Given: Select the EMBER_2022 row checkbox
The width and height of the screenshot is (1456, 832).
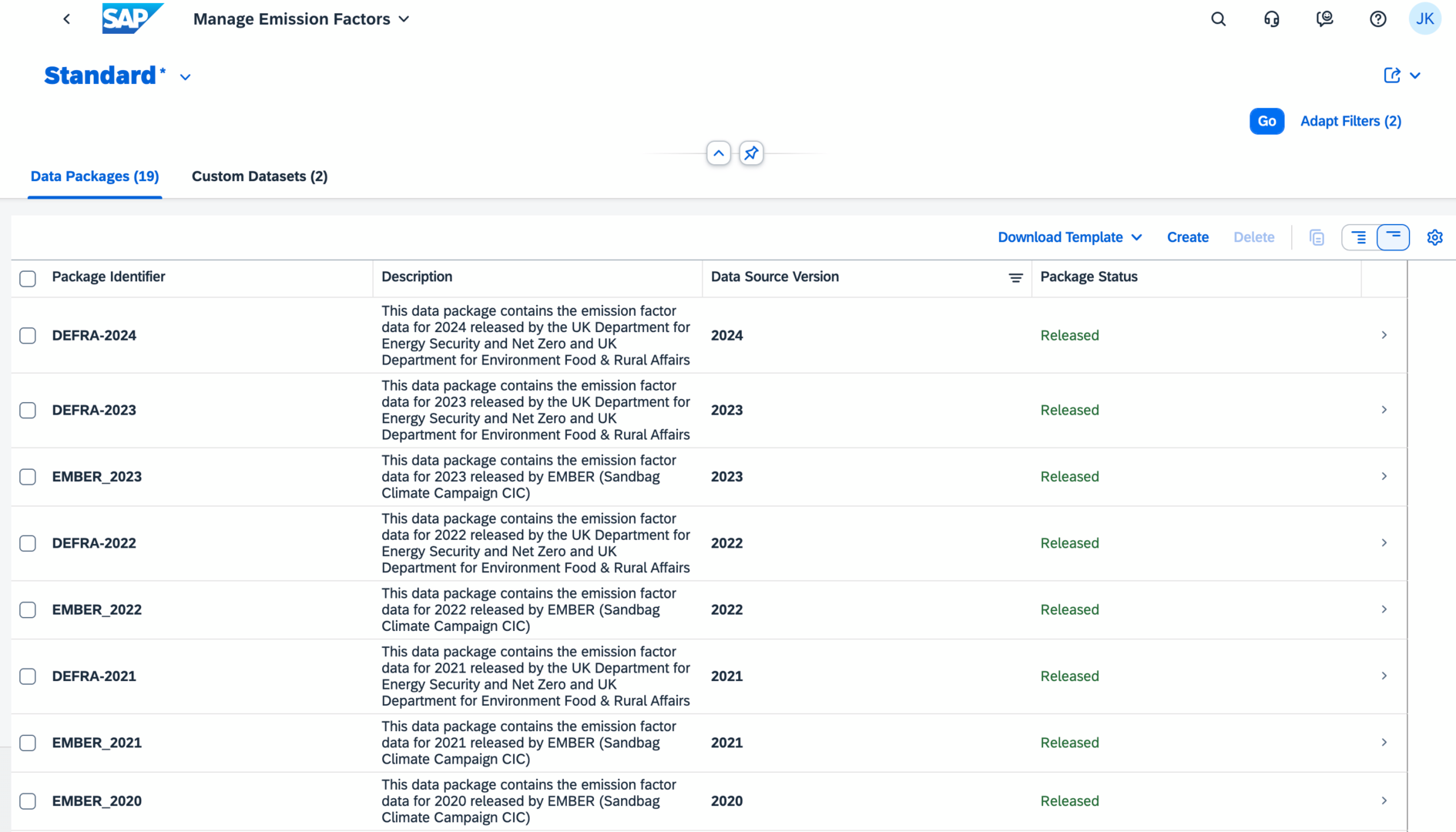Looking at the screenshot, I should click(x=28, y=610).
